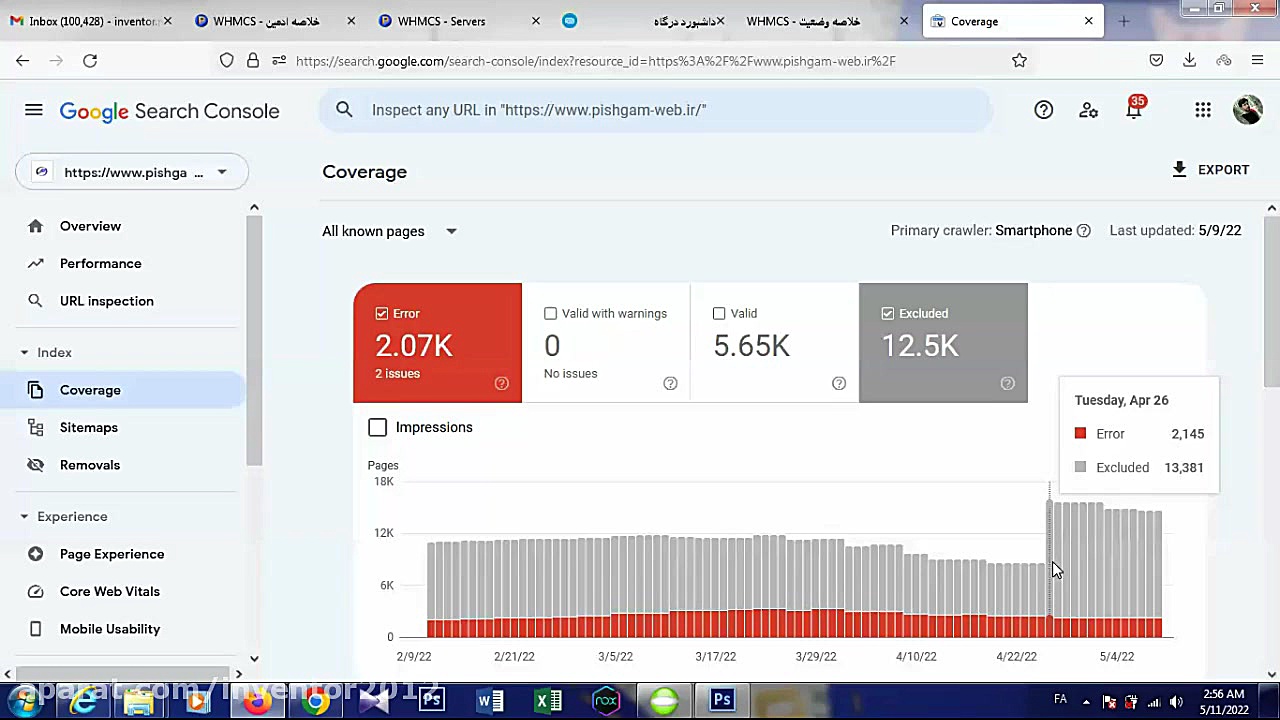
Task: Open the Firefox application menu
Action: [1257, 61]
